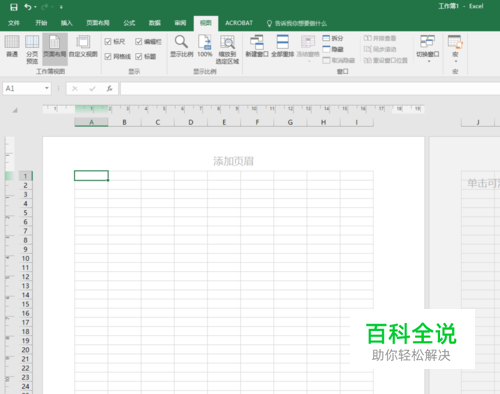Click the cancel (X) formula icon
This screenshot has height=394, width=500.
coord(75,88)
